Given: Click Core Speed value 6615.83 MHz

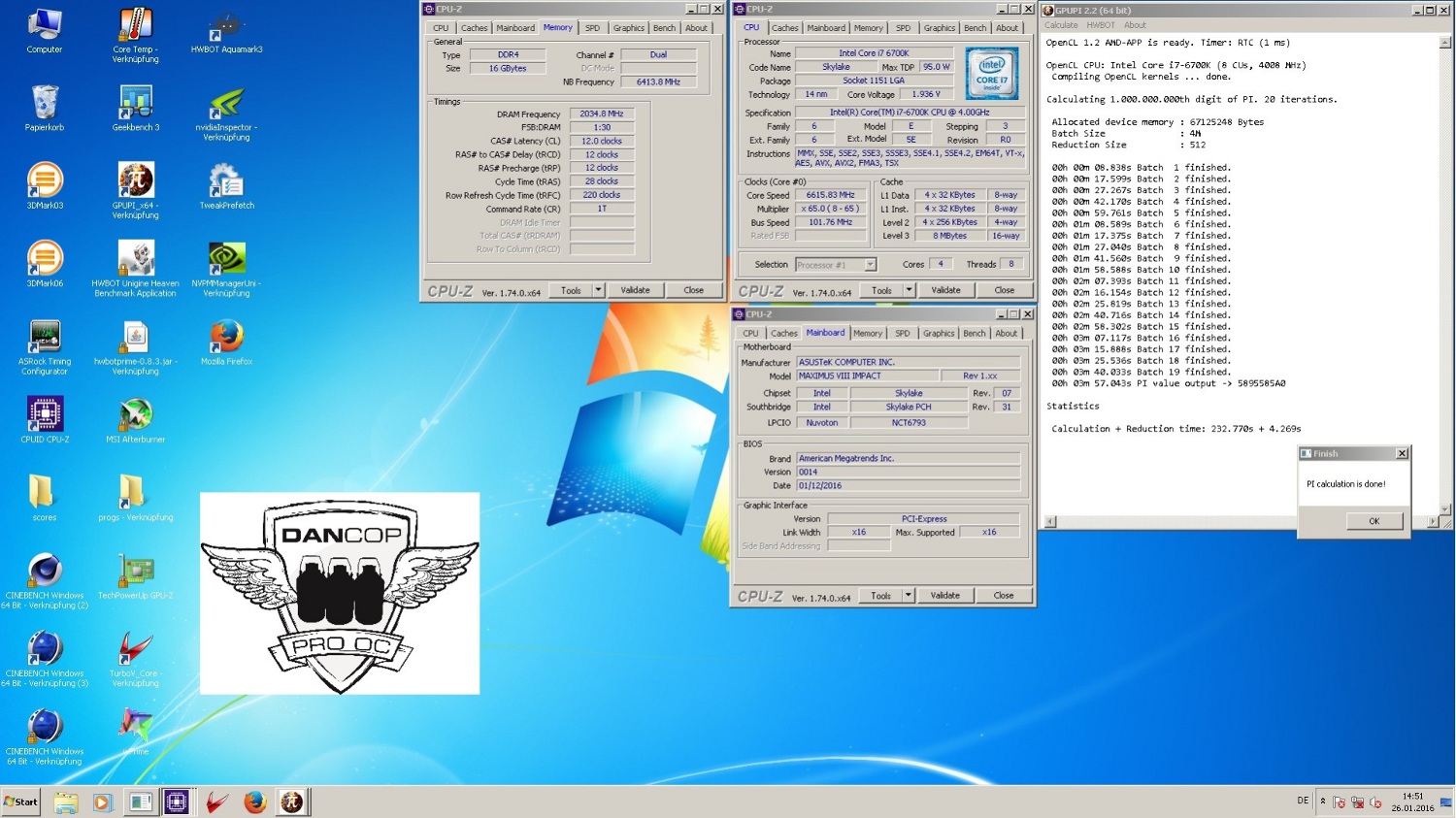Looking at the screenshot, I should [830, 195].
